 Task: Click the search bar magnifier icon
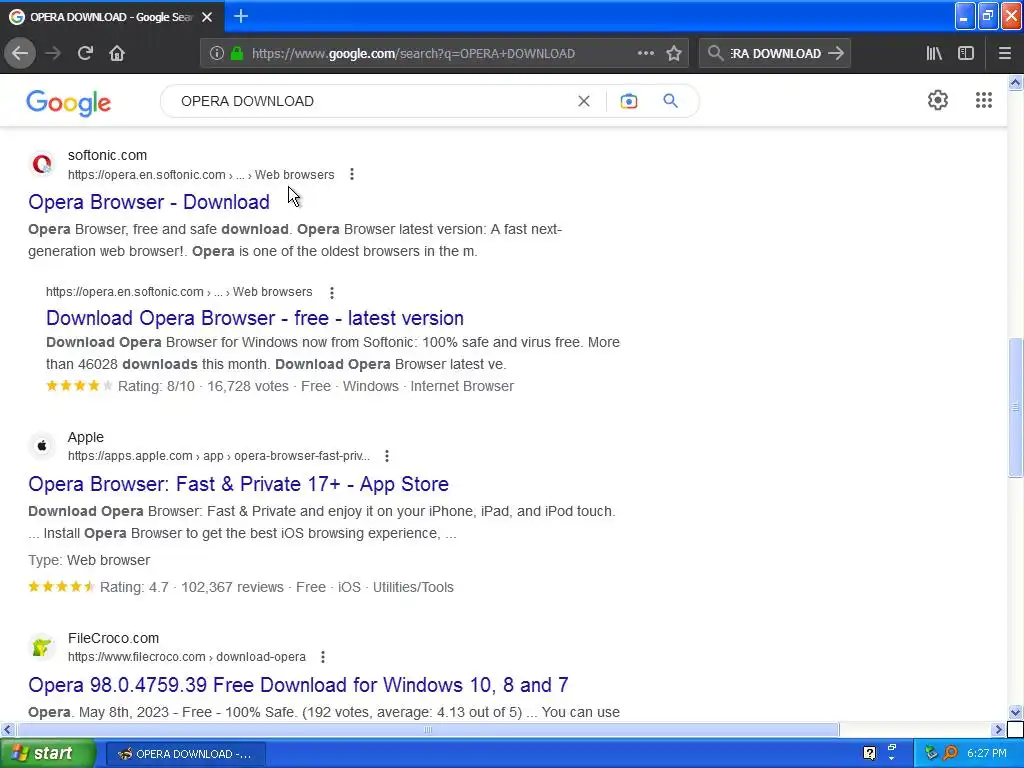(x=715, y=54)
